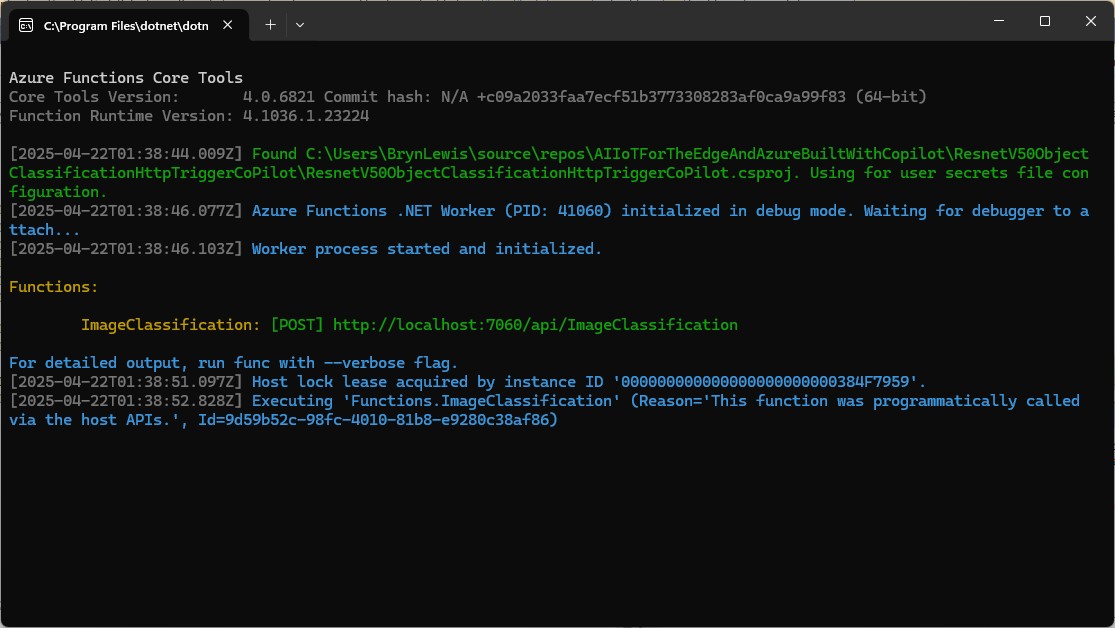Close the dotnet terminal tab
Screen dimensions: 1115x628
[x=232, y=25]
